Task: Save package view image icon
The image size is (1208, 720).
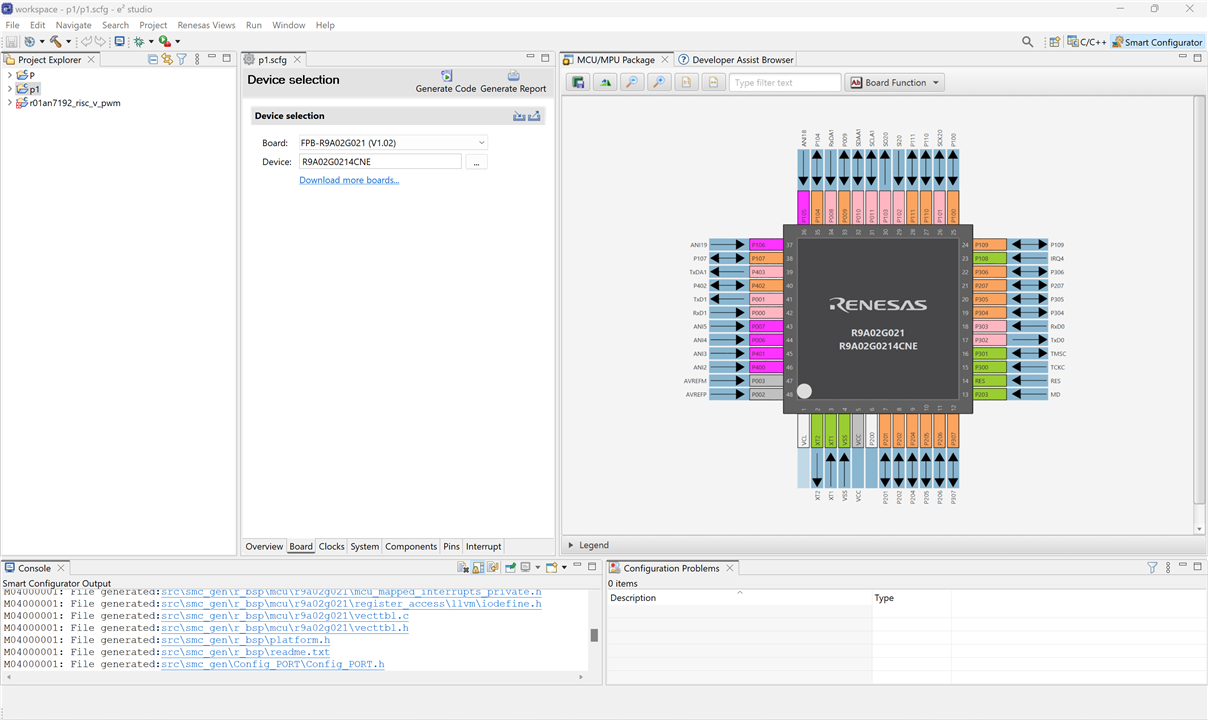Action: 577,83
